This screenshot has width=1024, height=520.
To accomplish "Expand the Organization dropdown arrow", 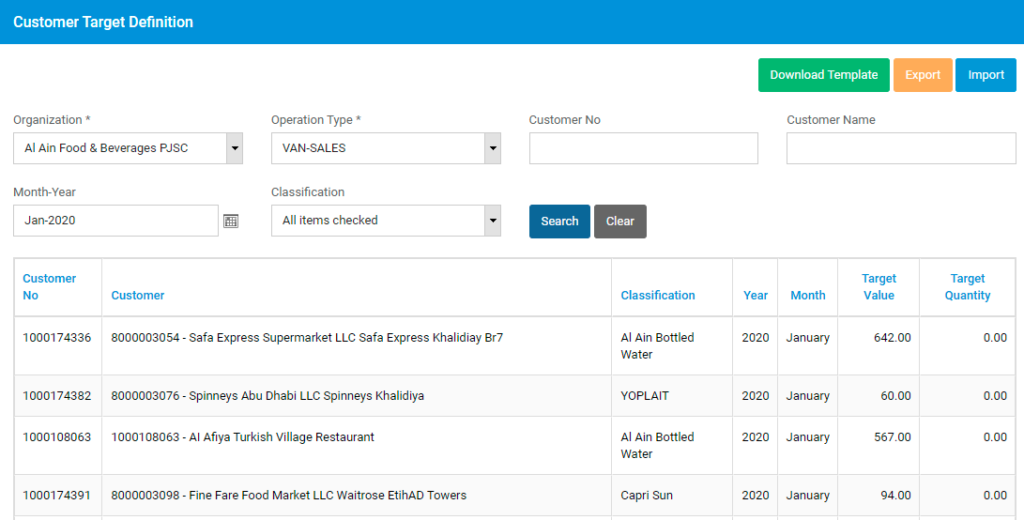I will [x=234, y=148].
